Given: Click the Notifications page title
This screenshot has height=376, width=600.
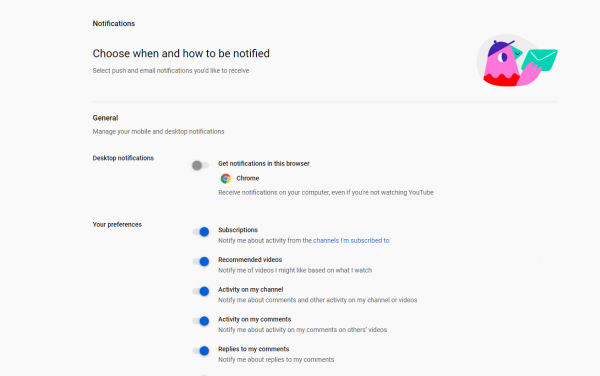Looking at the screenshot, I should tap(114, 24).
